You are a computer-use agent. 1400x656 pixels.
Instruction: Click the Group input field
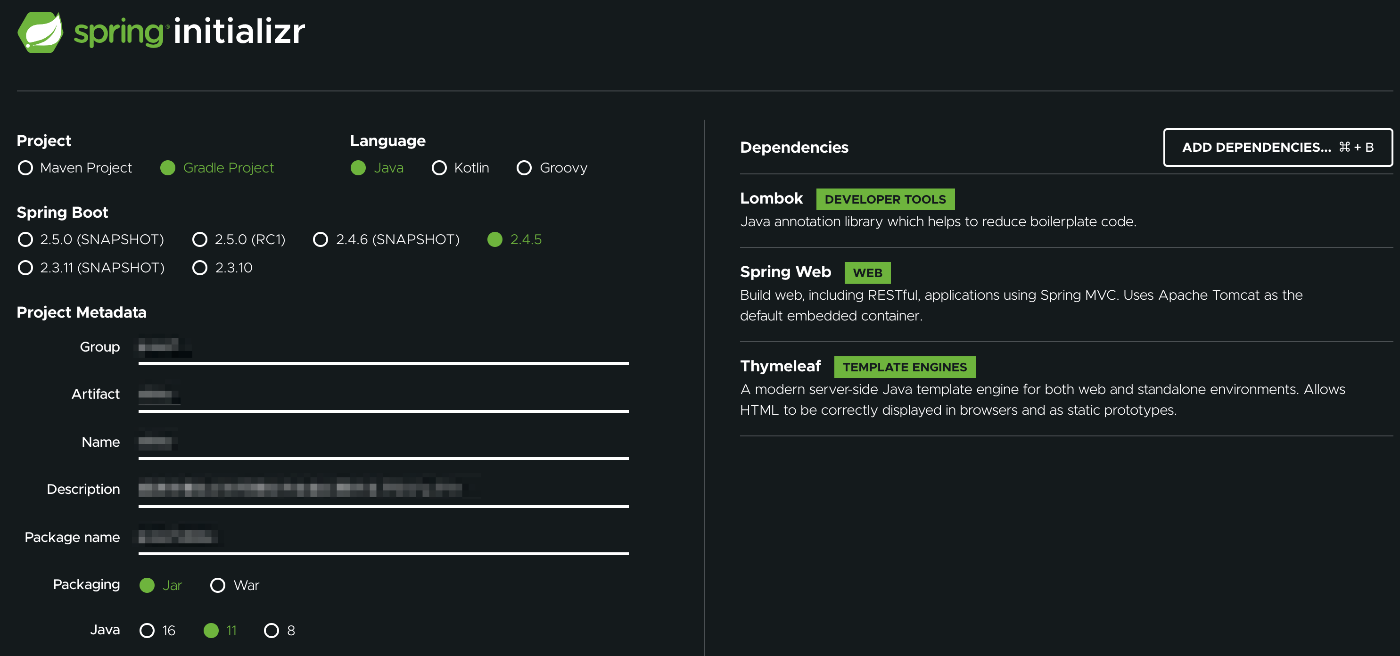[383, 348]
